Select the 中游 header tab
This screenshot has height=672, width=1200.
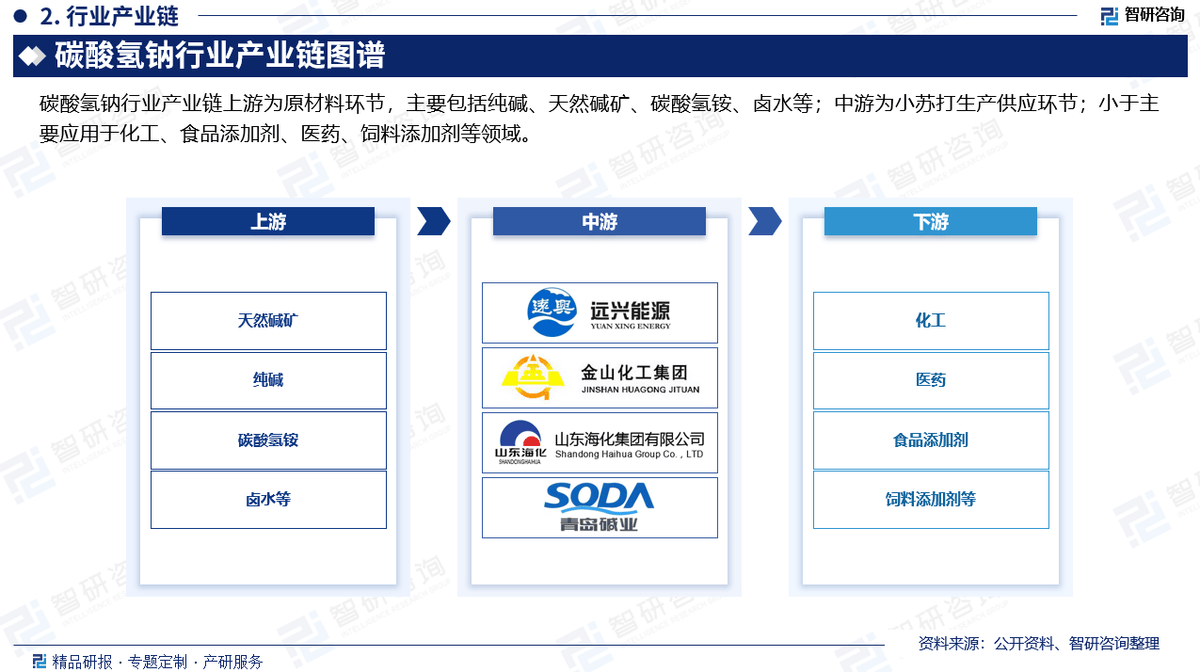(x=599, y=222)
